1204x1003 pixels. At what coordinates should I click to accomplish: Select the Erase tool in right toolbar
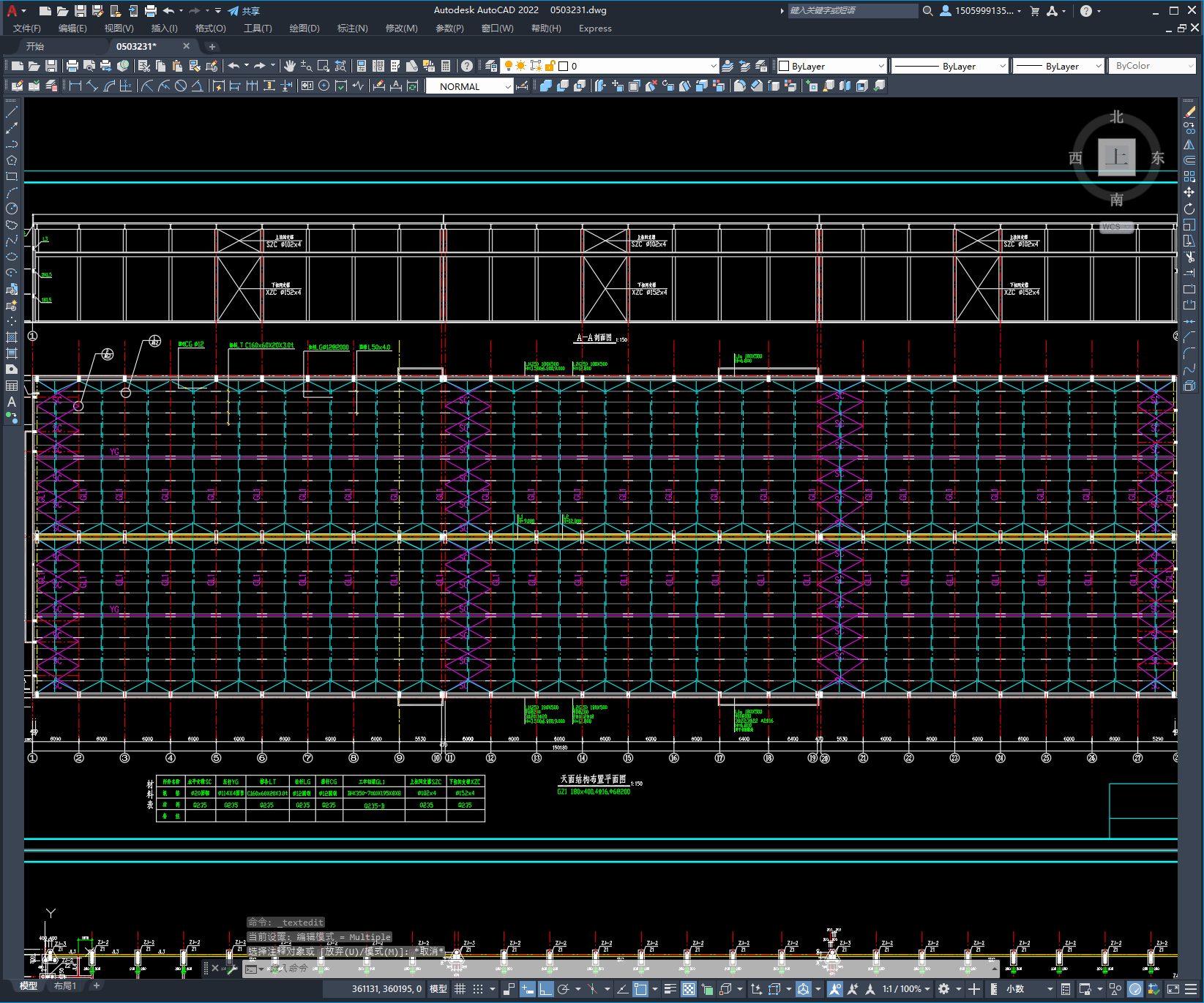1189,112
